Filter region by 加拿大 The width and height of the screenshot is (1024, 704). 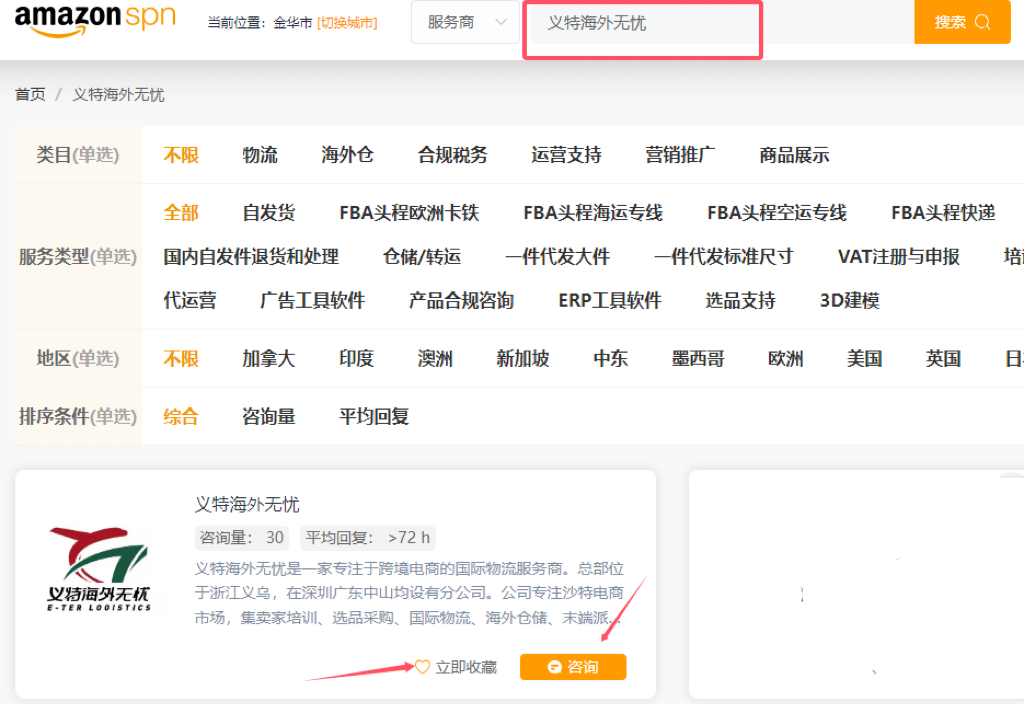(268, 359)
